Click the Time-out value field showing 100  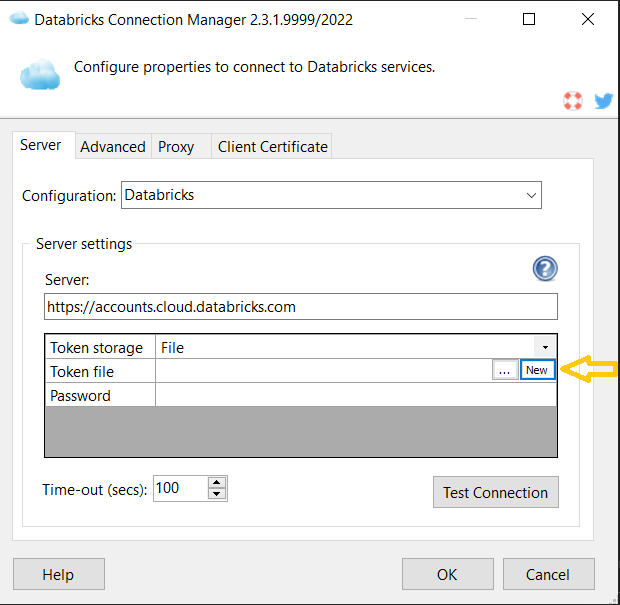tap(180, 488)
